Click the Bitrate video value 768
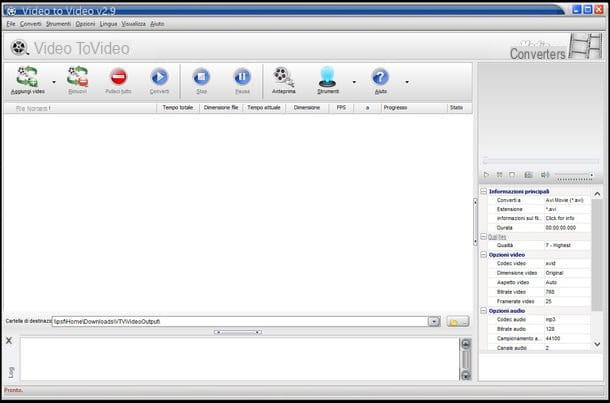 [x=550, y=292]
